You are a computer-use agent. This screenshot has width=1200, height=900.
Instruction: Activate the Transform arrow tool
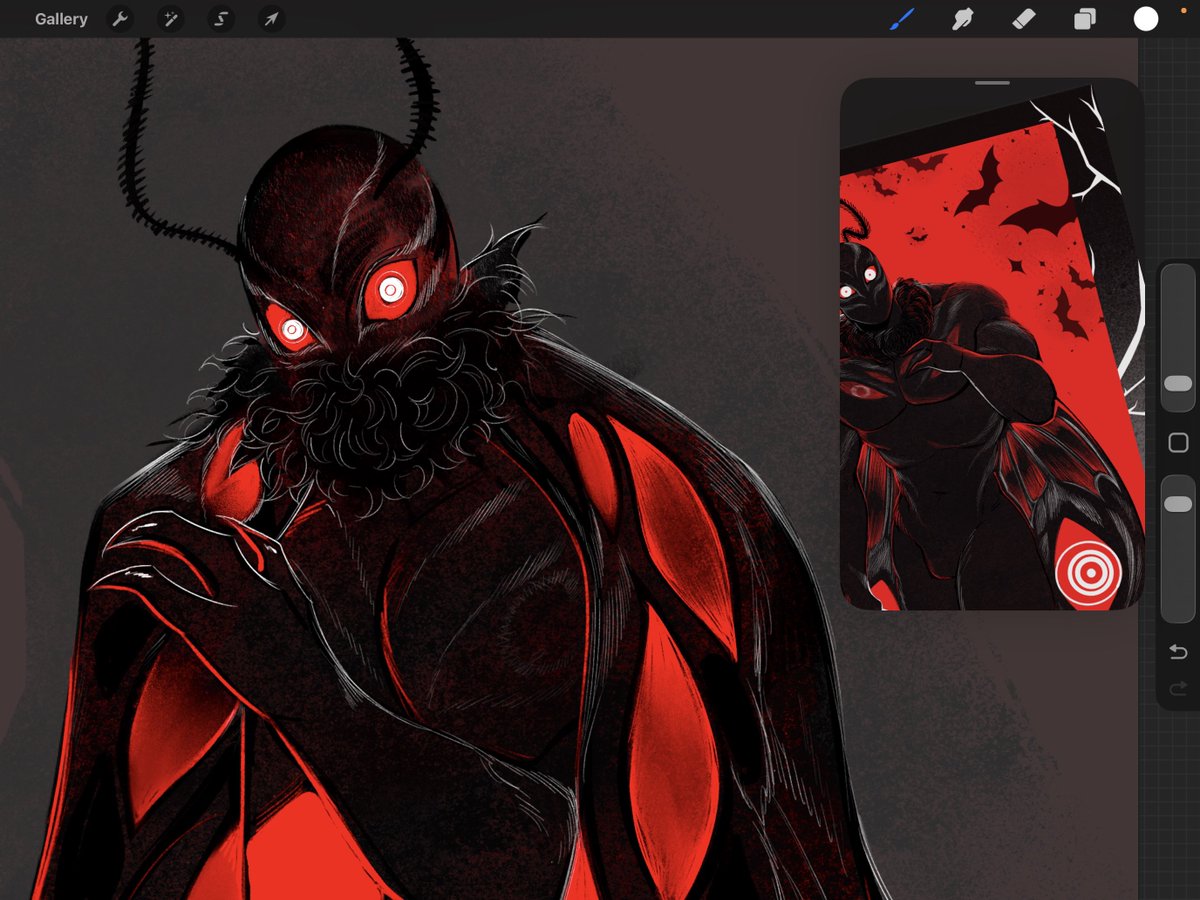tap(271, 19)
